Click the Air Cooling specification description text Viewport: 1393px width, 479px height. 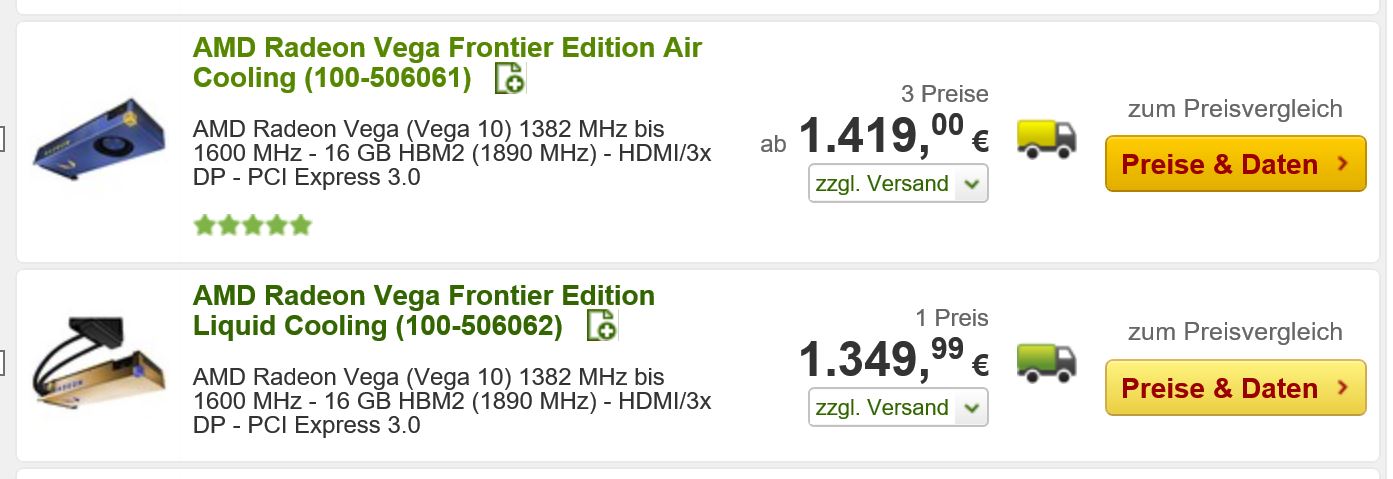451,154
